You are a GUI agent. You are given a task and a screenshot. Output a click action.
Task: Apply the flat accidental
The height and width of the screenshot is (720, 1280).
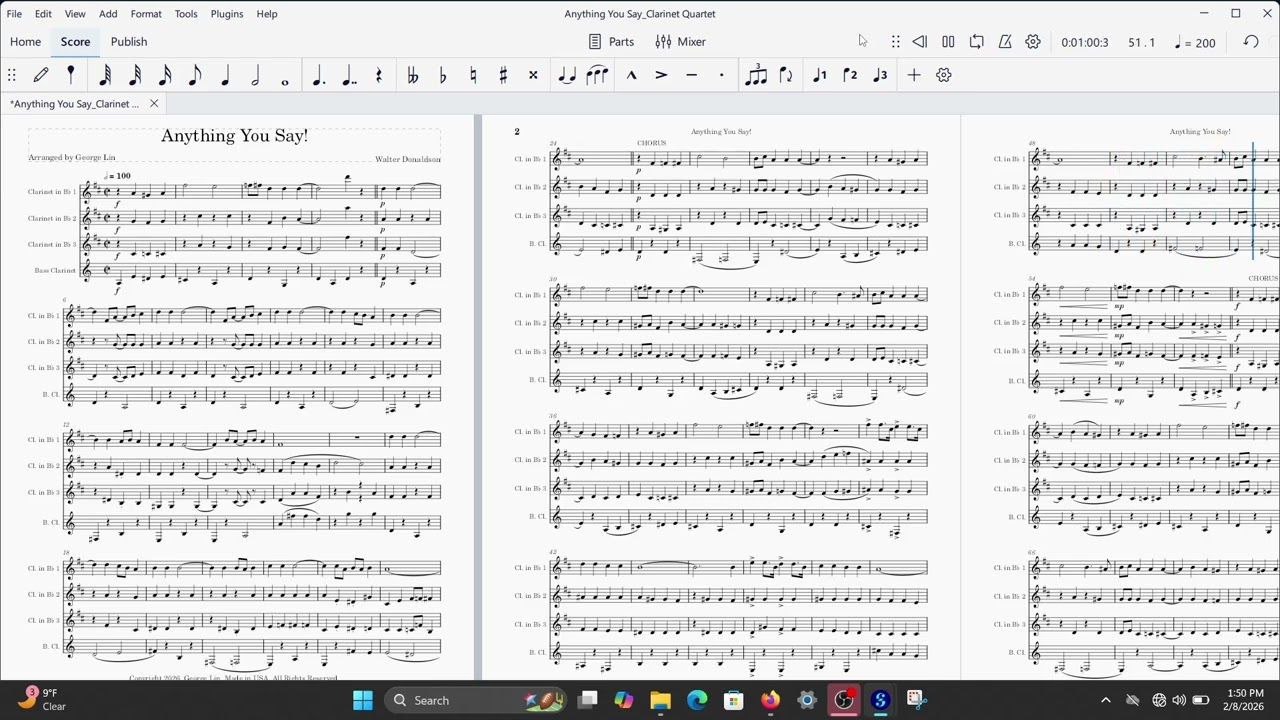[442, 75]
